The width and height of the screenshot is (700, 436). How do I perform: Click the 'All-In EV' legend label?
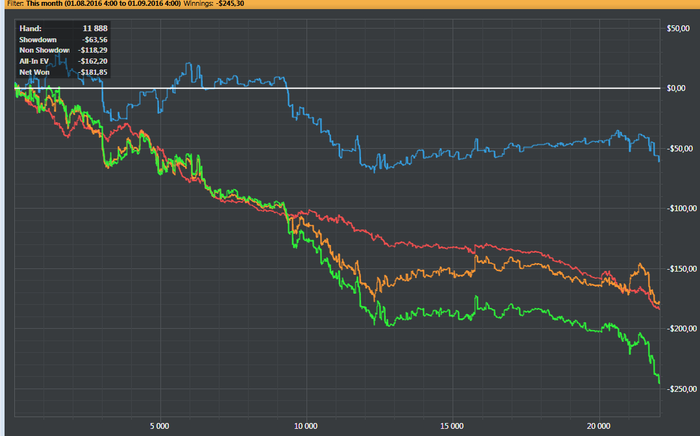pyautogui.click(x=34, y=61)
